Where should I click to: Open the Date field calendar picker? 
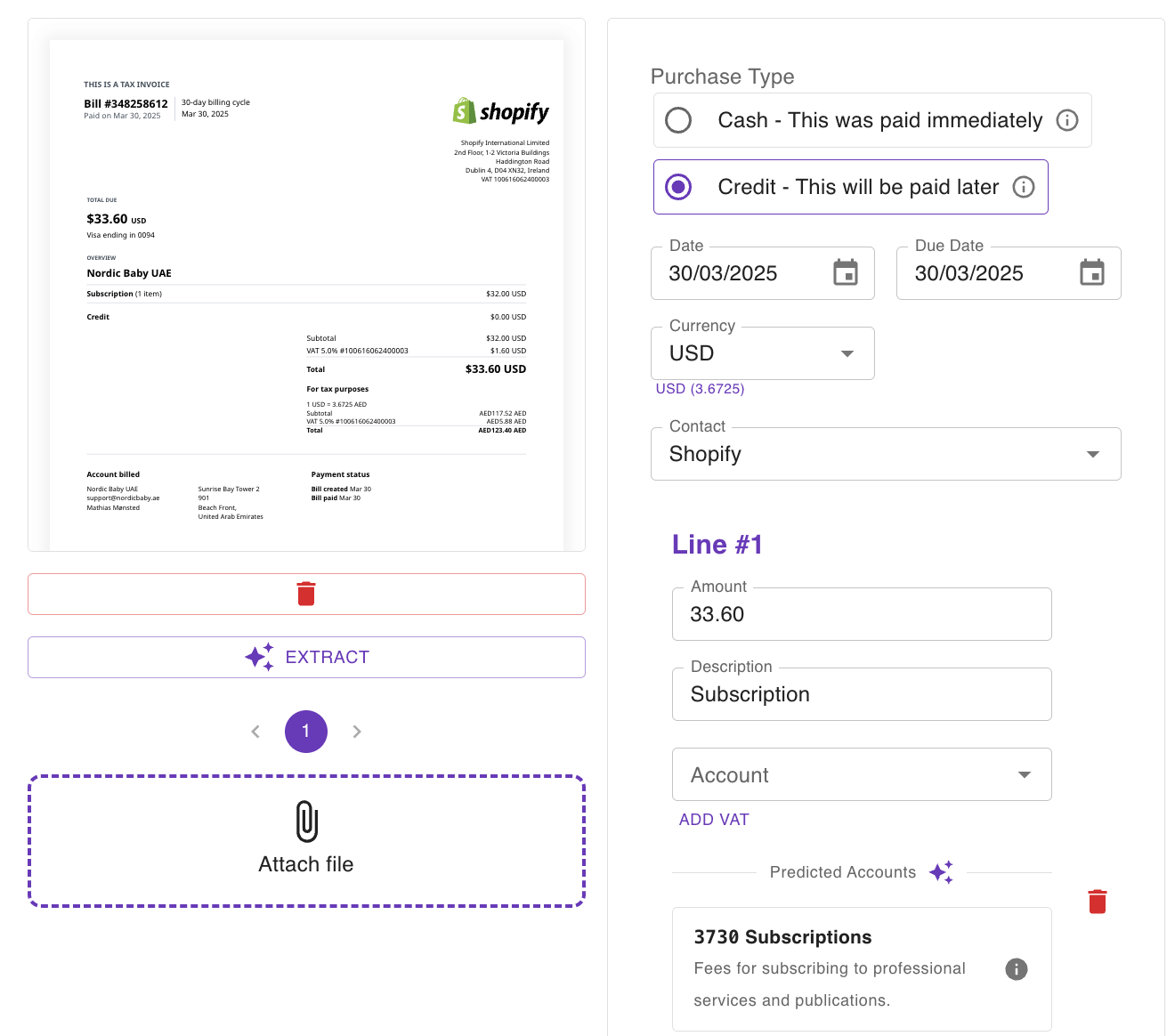coord(845,272)
